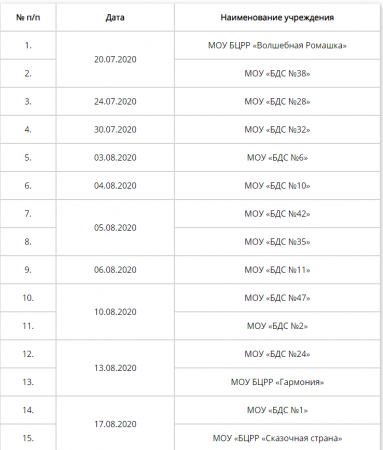
Task: Click the "№ п/п" column header
Action: pos(28,17)
